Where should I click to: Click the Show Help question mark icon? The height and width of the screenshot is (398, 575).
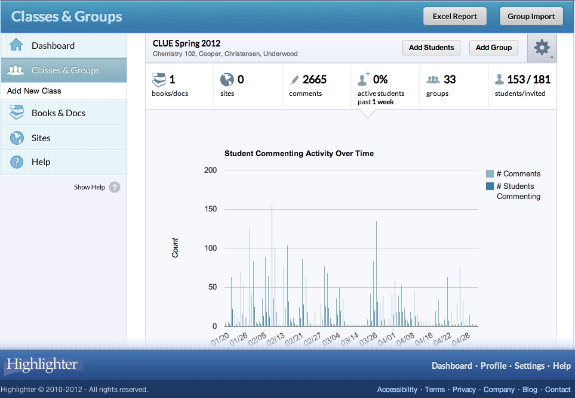coord(114,187)
